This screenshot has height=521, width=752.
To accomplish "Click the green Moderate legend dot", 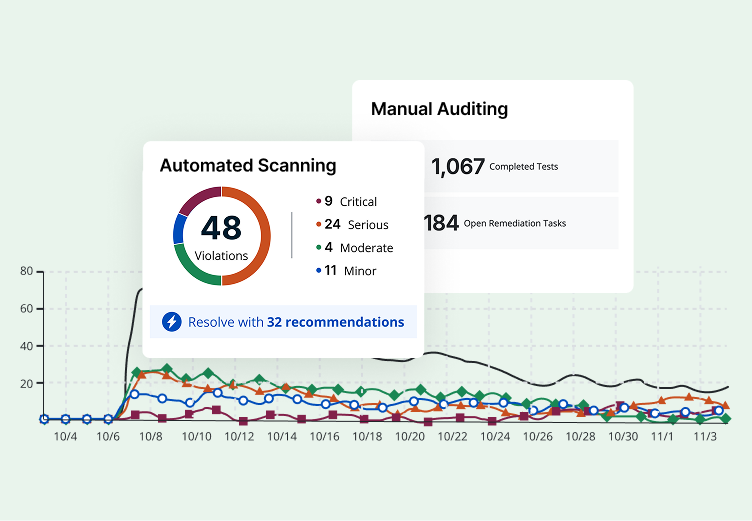I will (x=318, y=248).
